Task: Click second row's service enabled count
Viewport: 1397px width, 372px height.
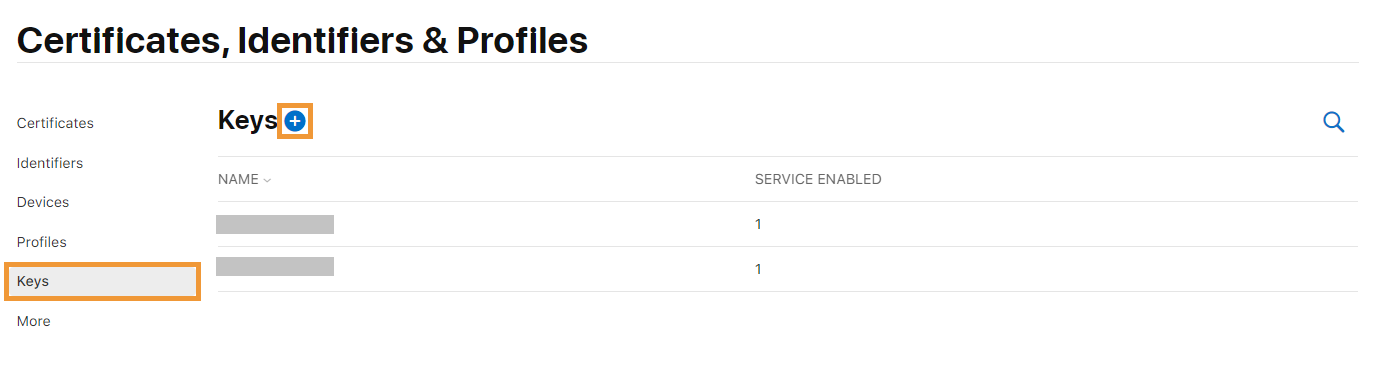Action: tap(758, 269)
